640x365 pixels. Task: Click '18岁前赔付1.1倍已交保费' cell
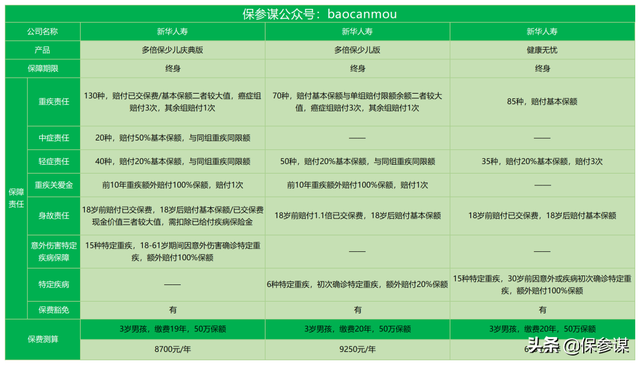click(x=357, y=216)
